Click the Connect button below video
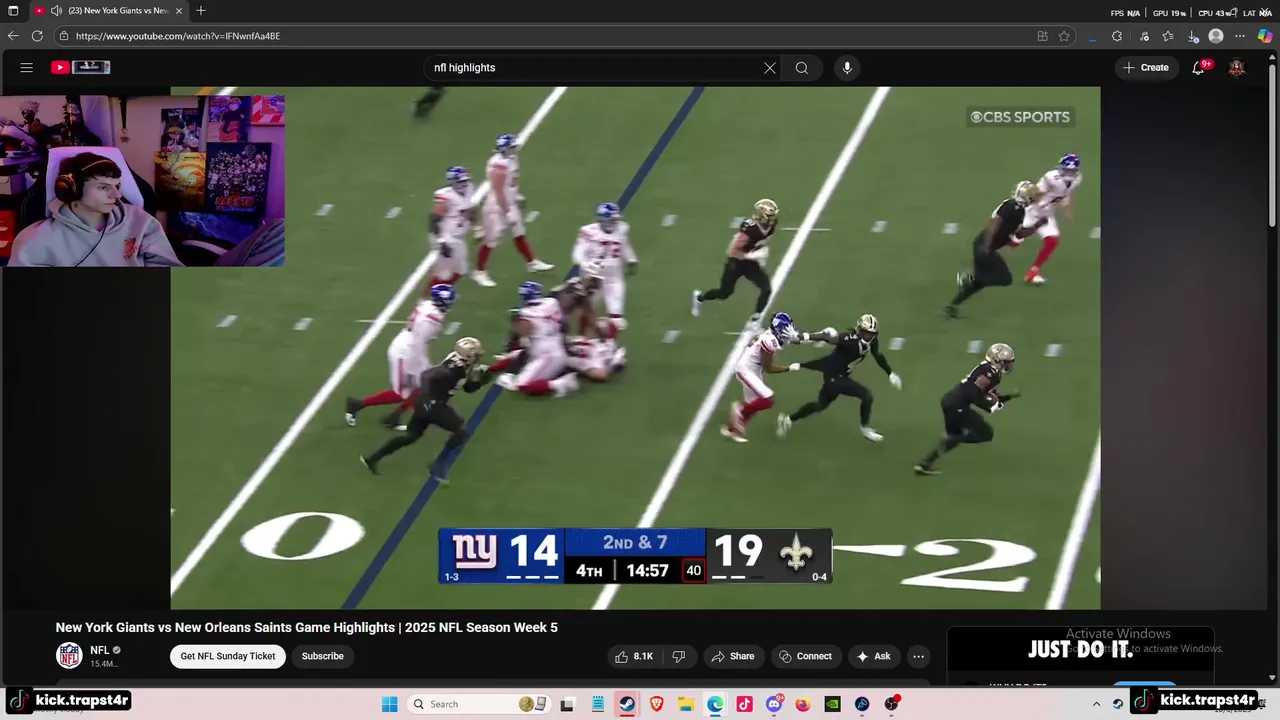Image resolution: width=1280 pixels, height=720 pixels. [806, 656]
